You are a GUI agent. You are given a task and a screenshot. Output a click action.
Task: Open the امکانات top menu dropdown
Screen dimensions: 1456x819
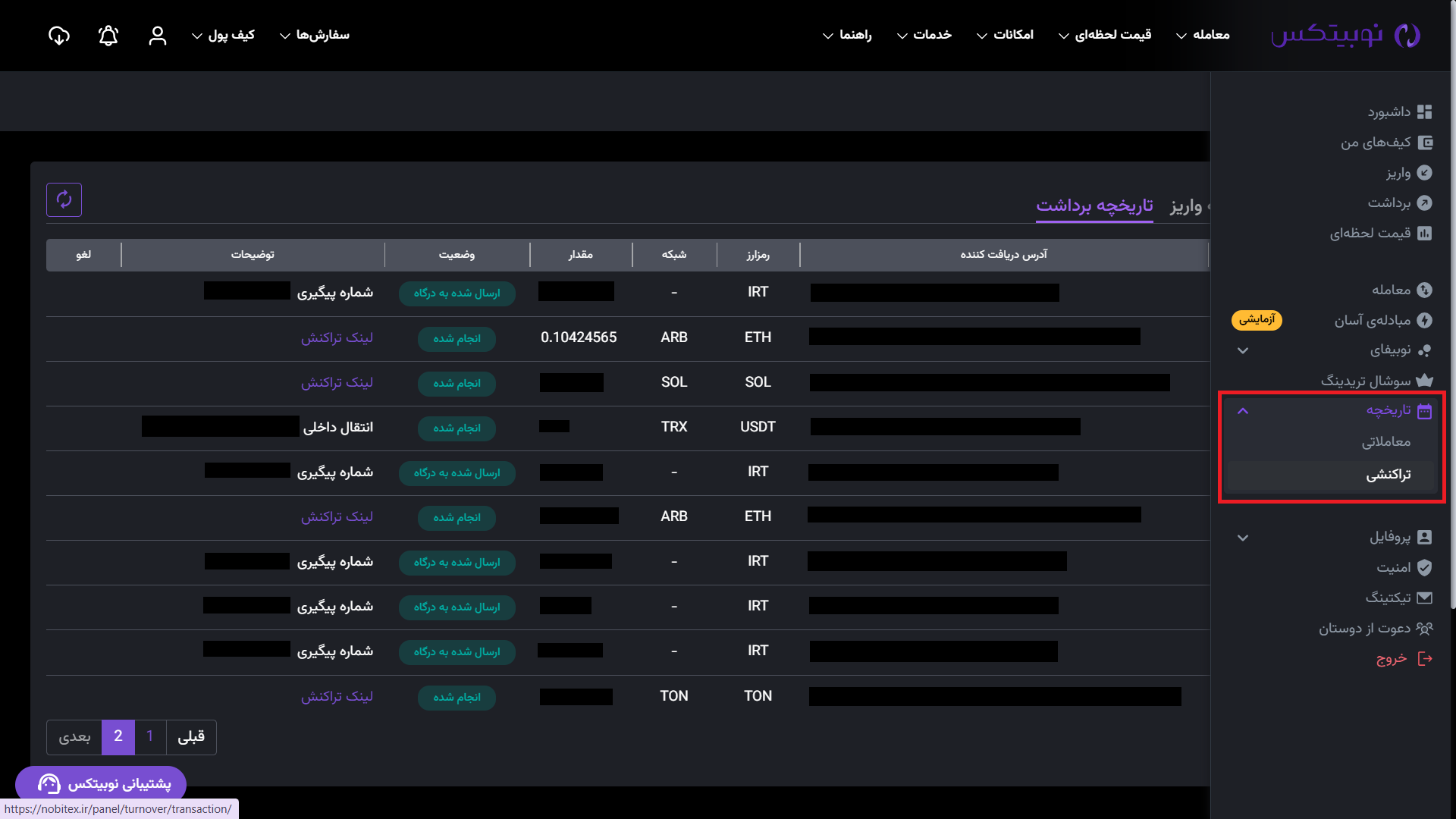coord(1005,35)
